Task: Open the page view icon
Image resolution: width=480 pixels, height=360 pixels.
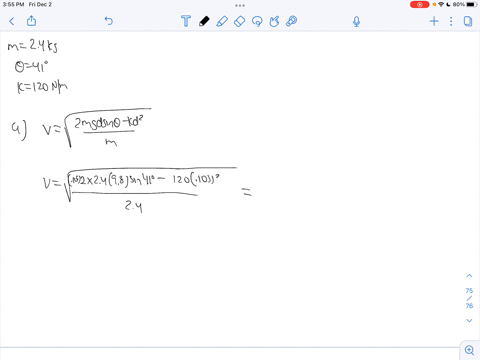Action: (x=468, y=21)
